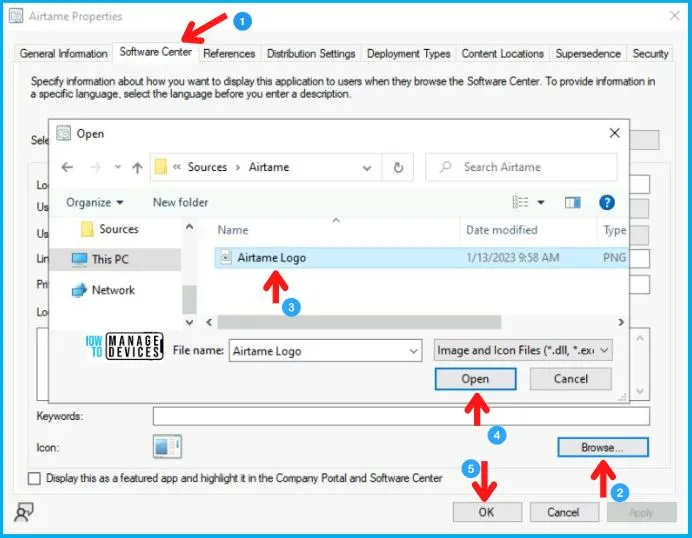Screen dimensions: 692x538
Task: Click file list horizontal scrollbar
Action: (x=359, y=322)
